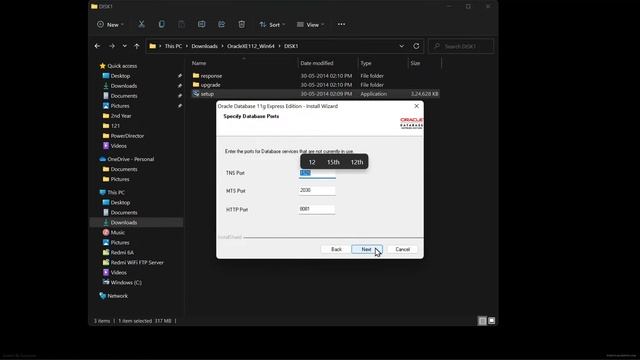Open Documents under This PC

click(124, 212)
